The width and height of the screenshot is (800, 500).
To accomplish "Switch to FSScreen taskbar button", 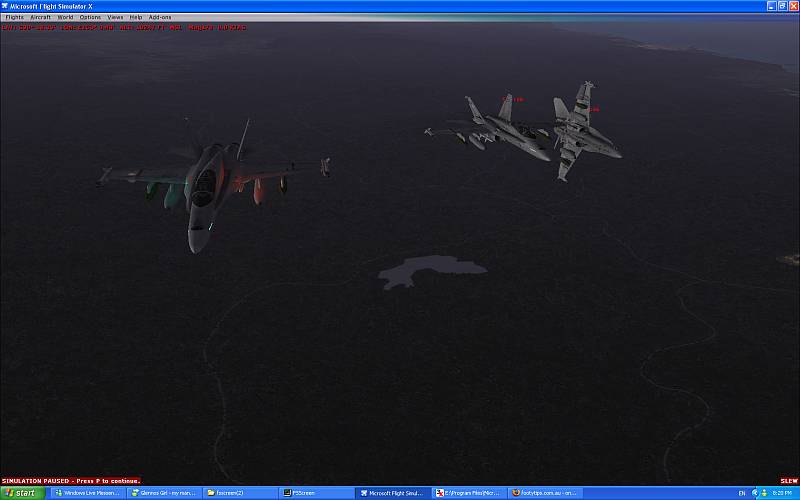I will coord(315,493).
